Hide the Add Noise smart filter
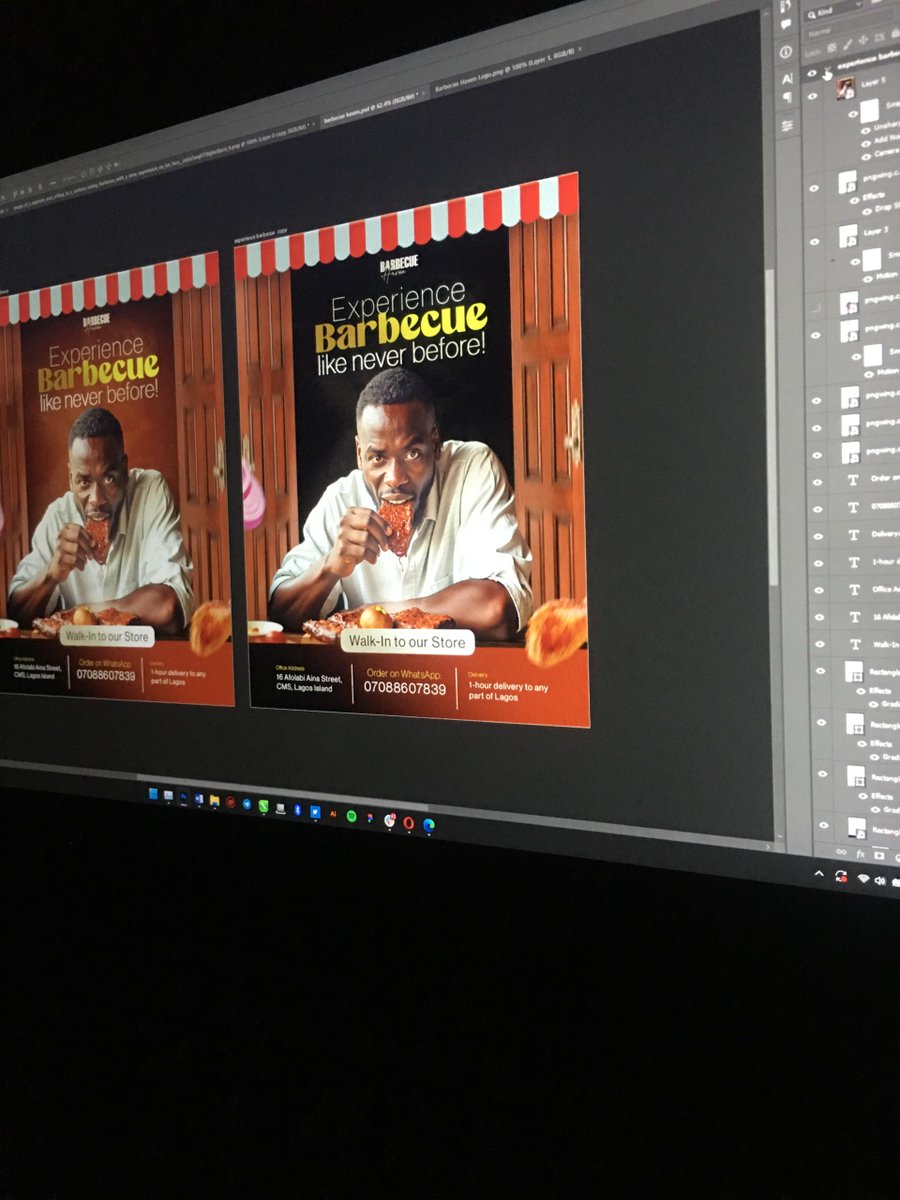 (x=866, y=143)
